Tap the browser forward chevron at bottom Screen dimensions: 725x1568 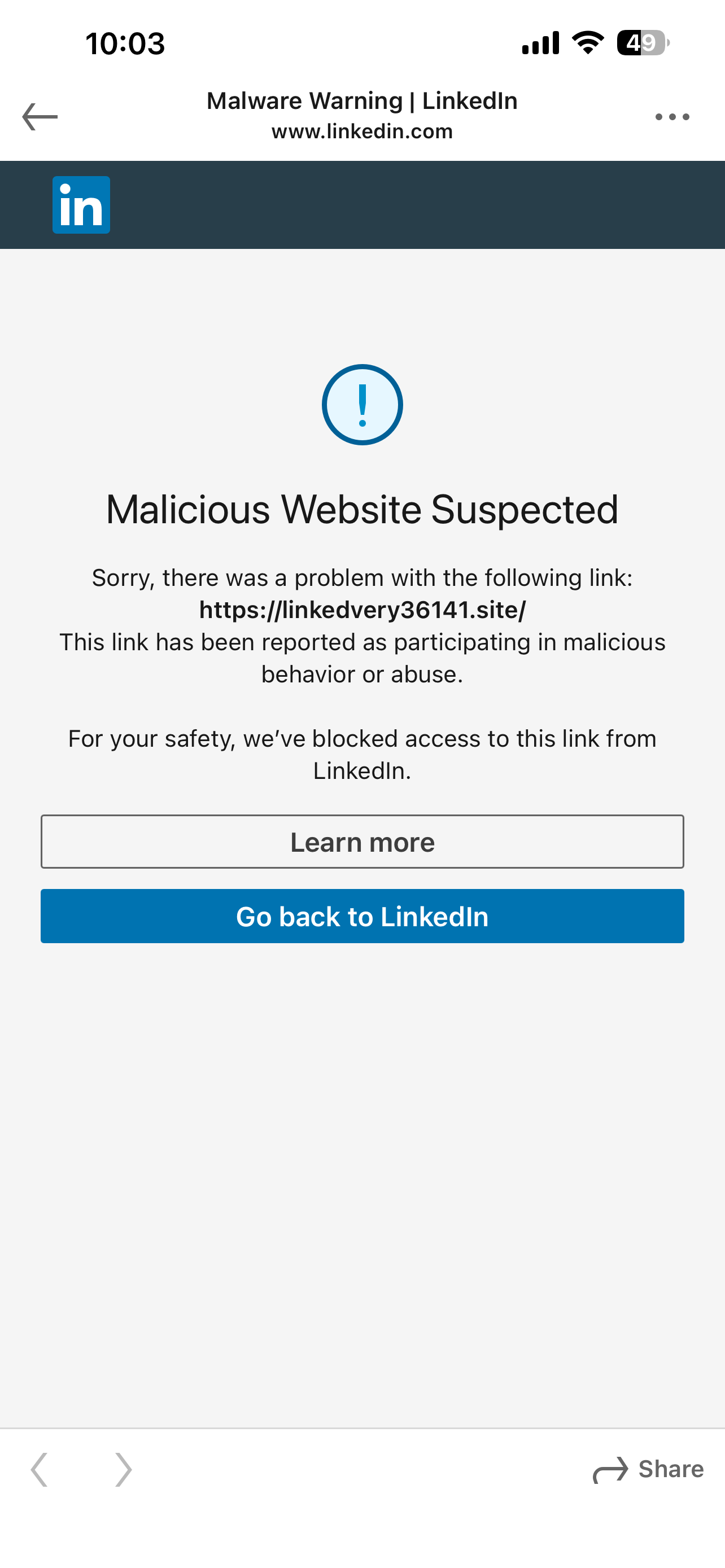[123, 1469]
